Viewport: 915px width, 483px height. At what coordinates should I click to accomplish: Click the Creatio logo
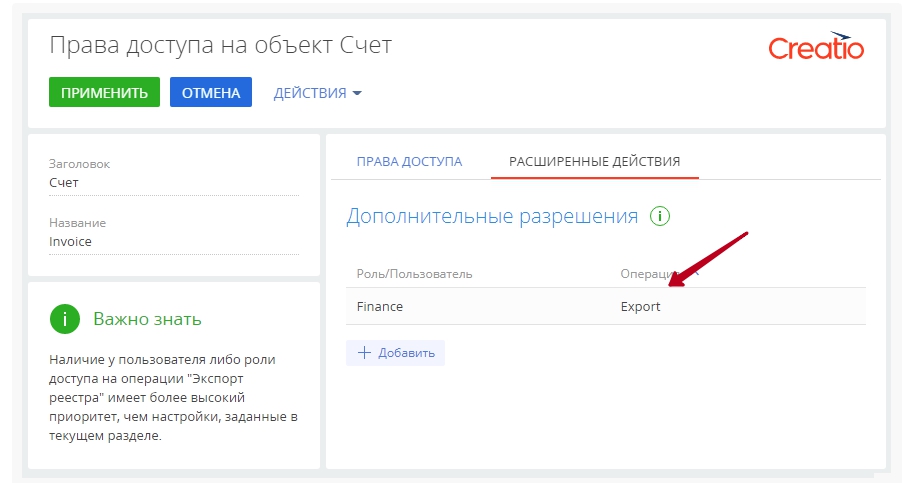coord(816,48)
